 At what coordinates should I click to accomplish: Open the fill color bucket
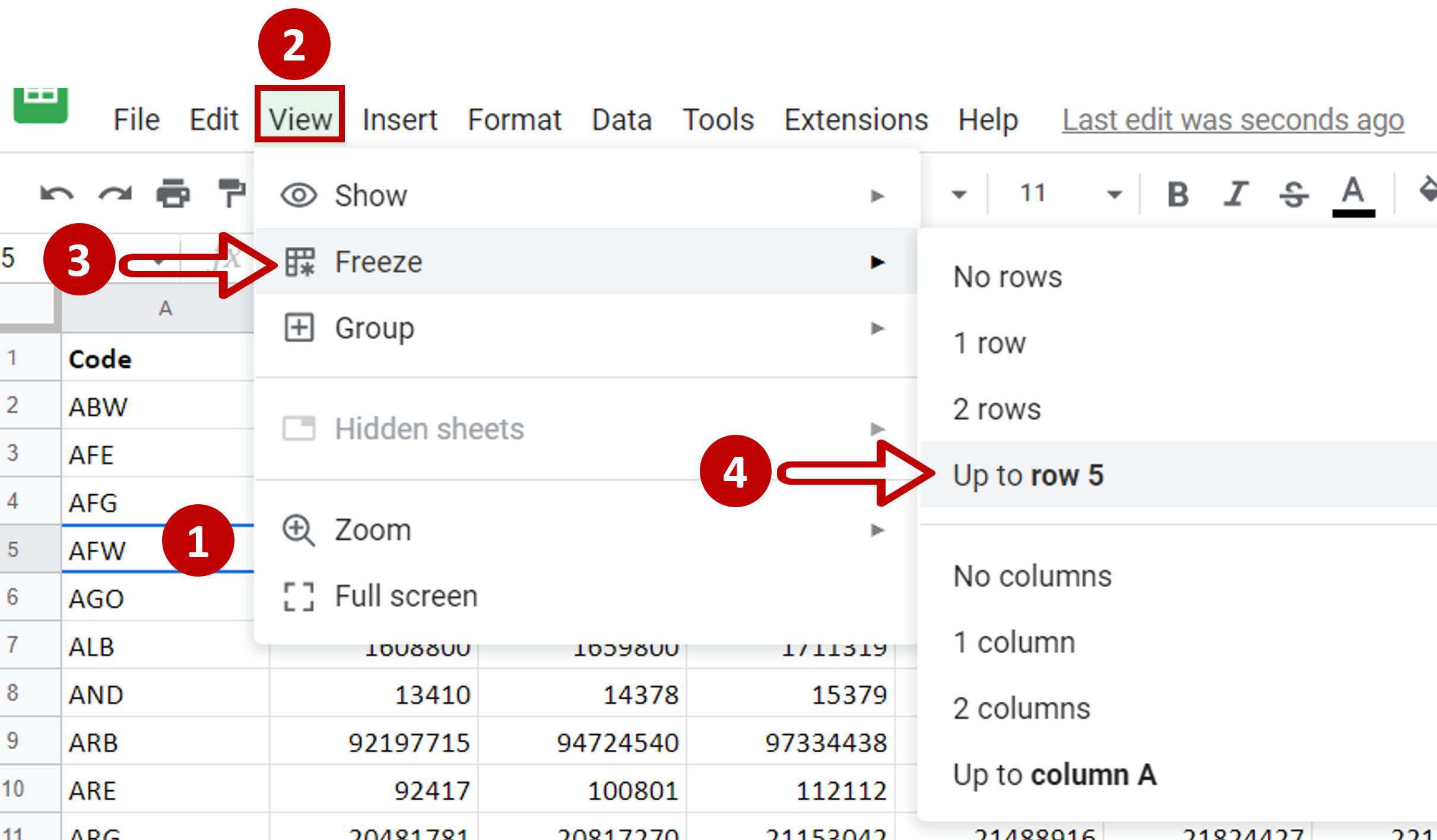(x=1428, y=191)
